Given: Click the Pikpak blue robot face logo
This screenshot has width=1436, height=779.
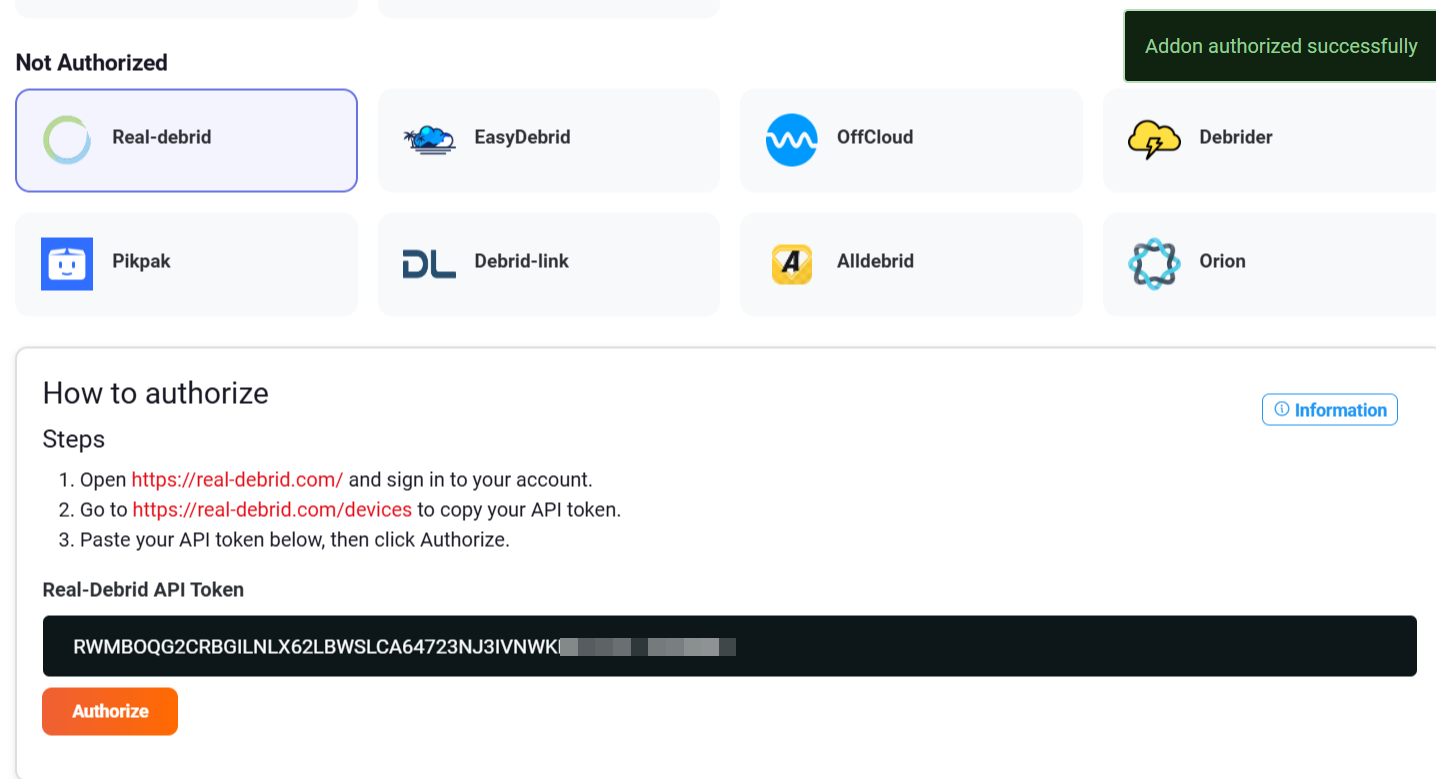Looking at the screenshot, I should tap(67, 263).
